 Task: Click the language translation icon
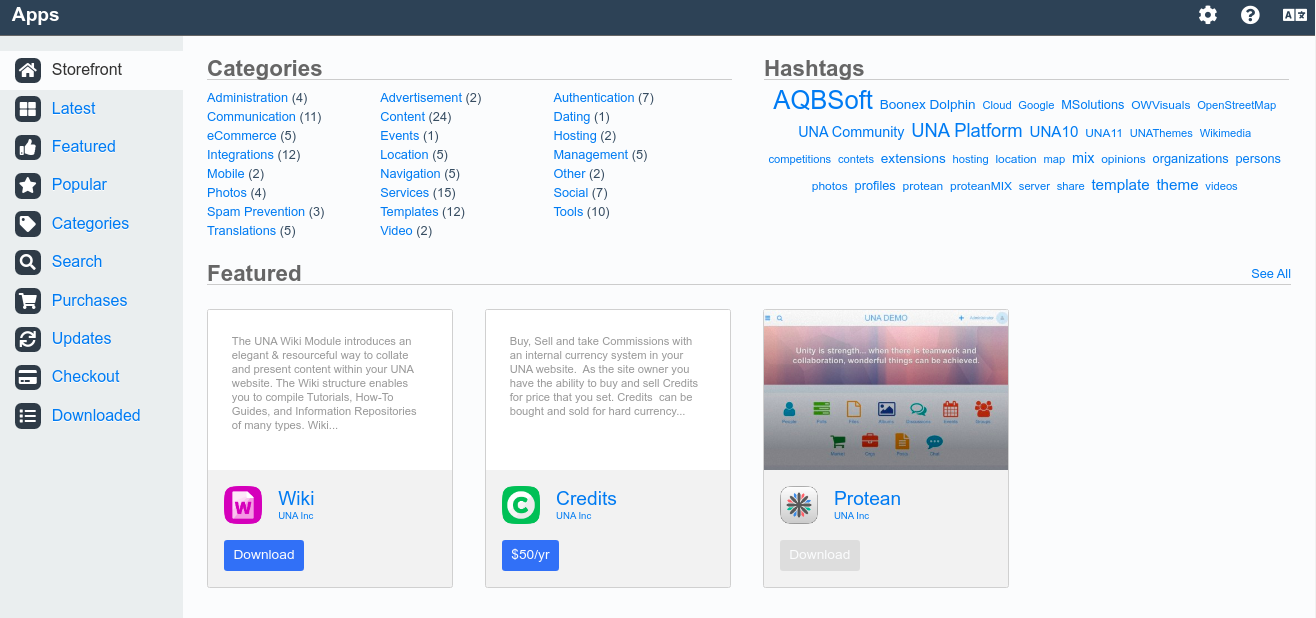pyautogui.click(x=1295, y=15)
